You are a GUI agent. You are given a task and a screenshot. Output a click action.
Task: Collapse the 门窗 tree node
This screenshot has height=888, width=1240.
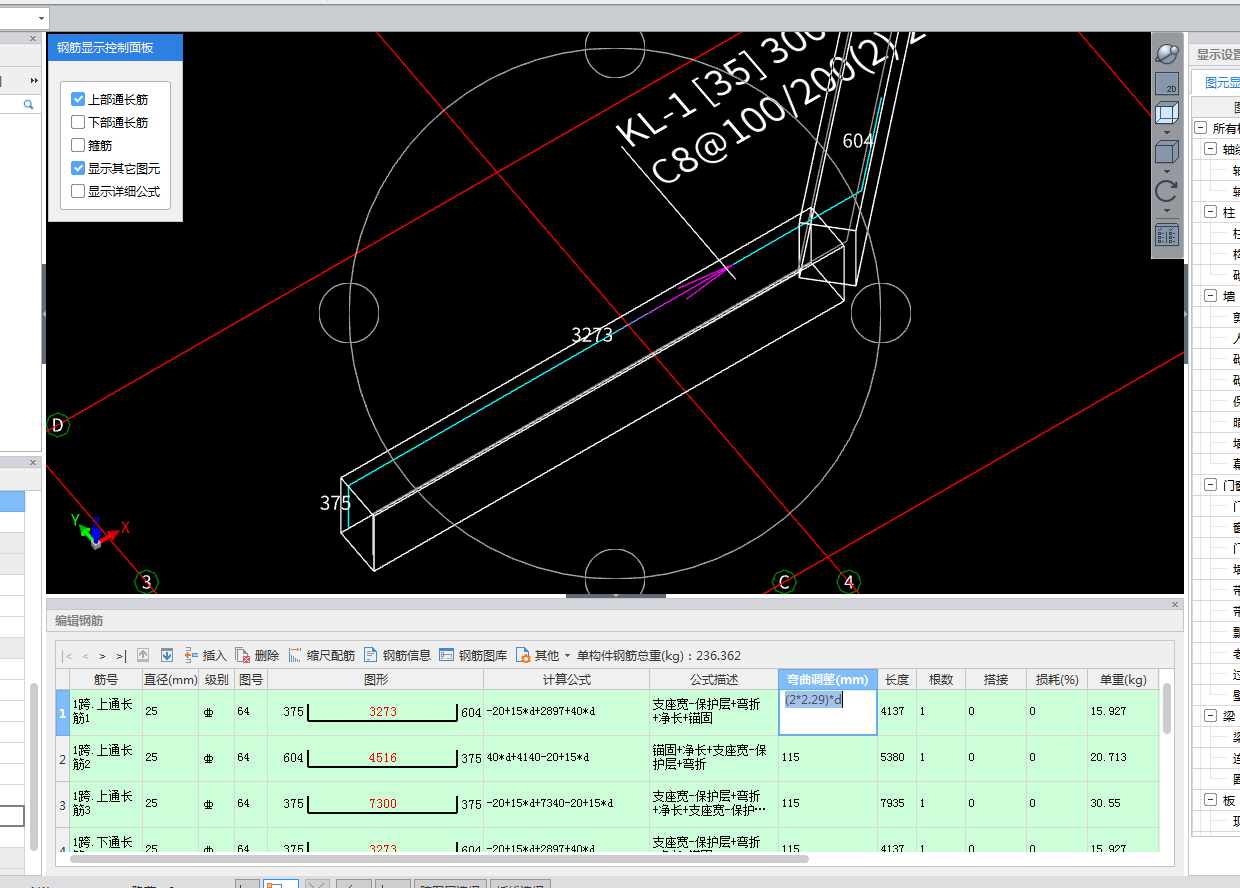tap(1210, 485)
